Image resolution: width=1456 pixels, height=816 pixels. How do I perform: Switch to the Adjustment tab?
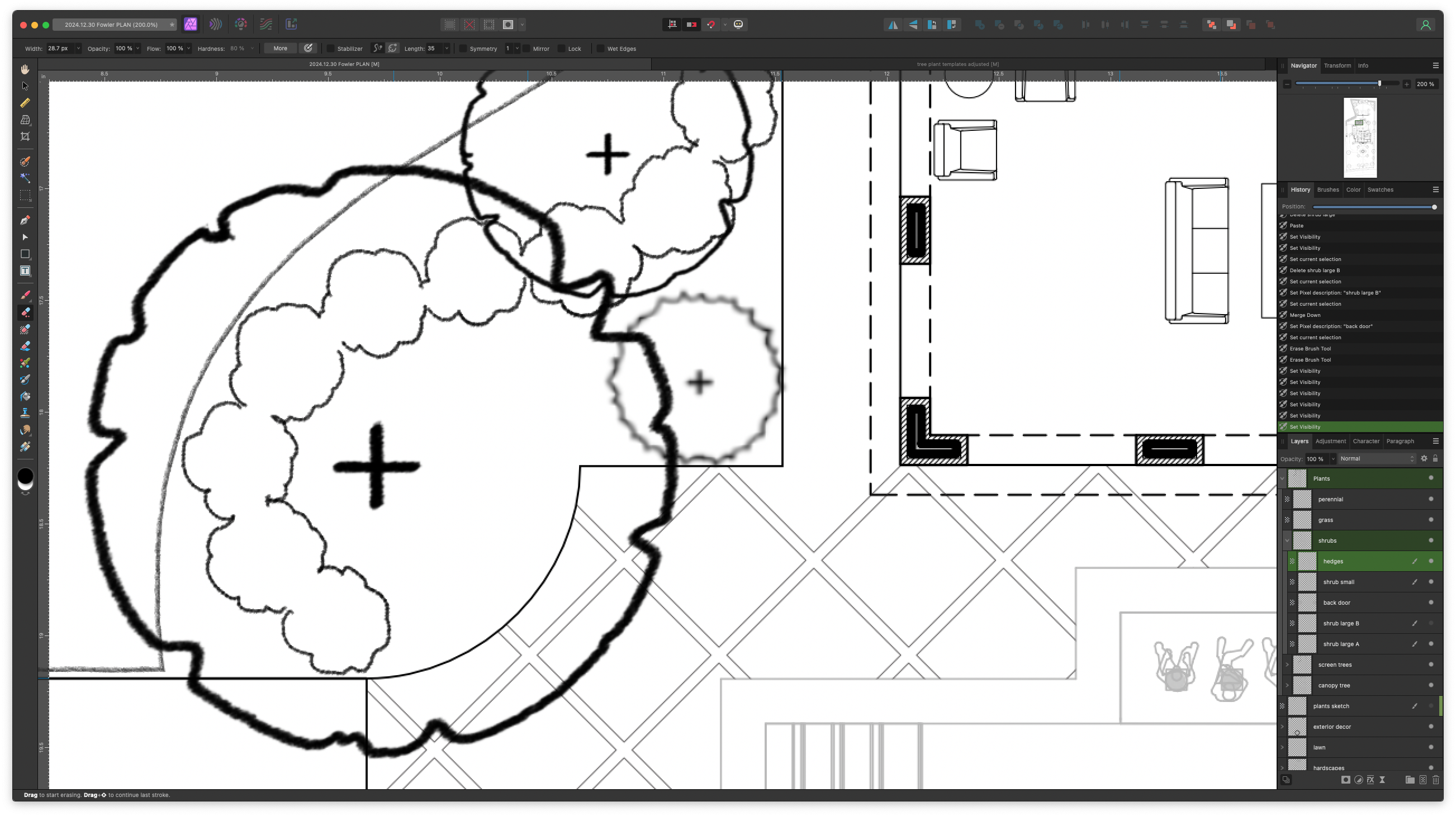click(x=1331, y=442)
